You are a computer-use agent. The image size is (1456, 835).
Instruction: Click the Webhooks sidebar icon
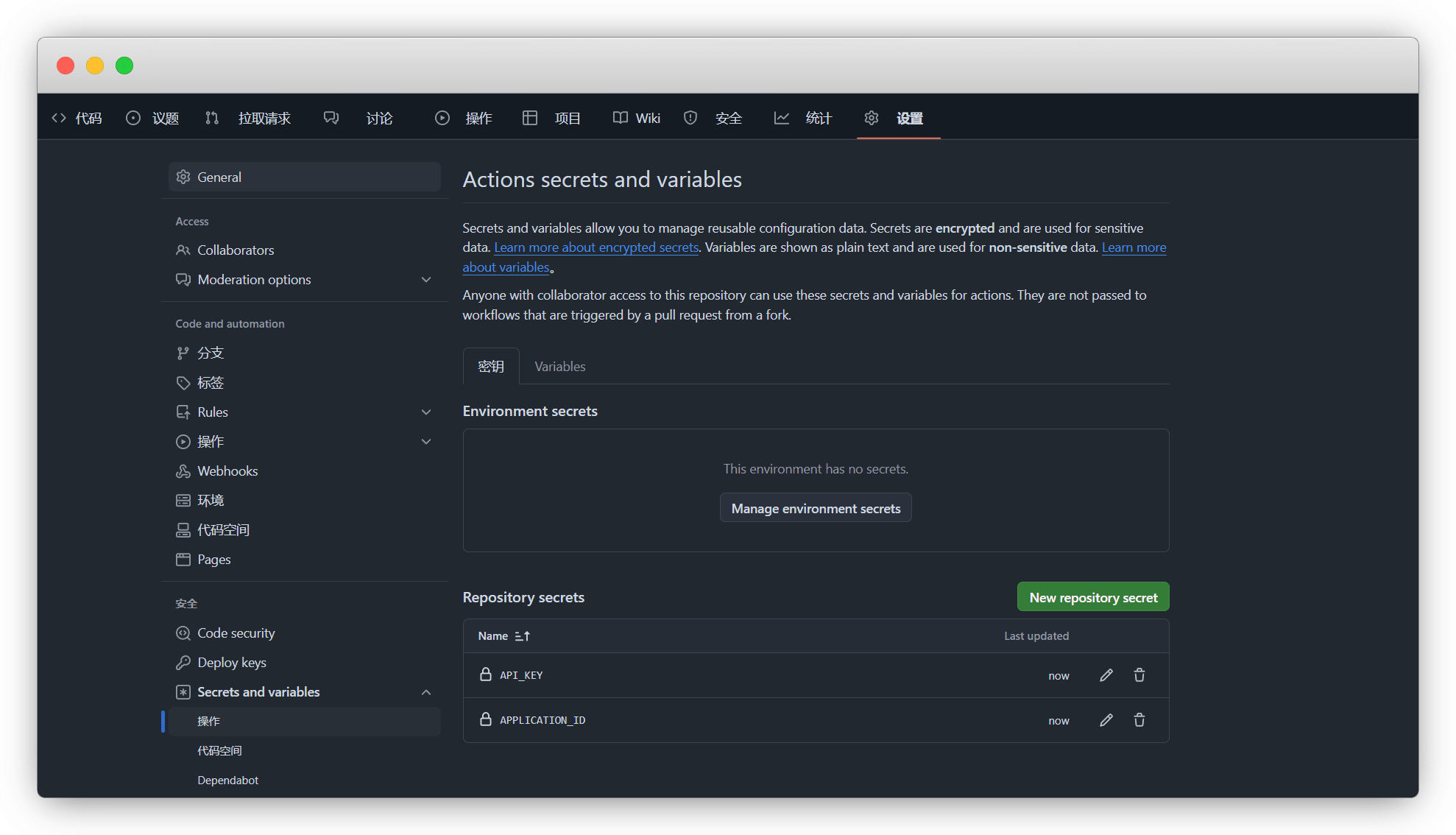click(183, 471)
